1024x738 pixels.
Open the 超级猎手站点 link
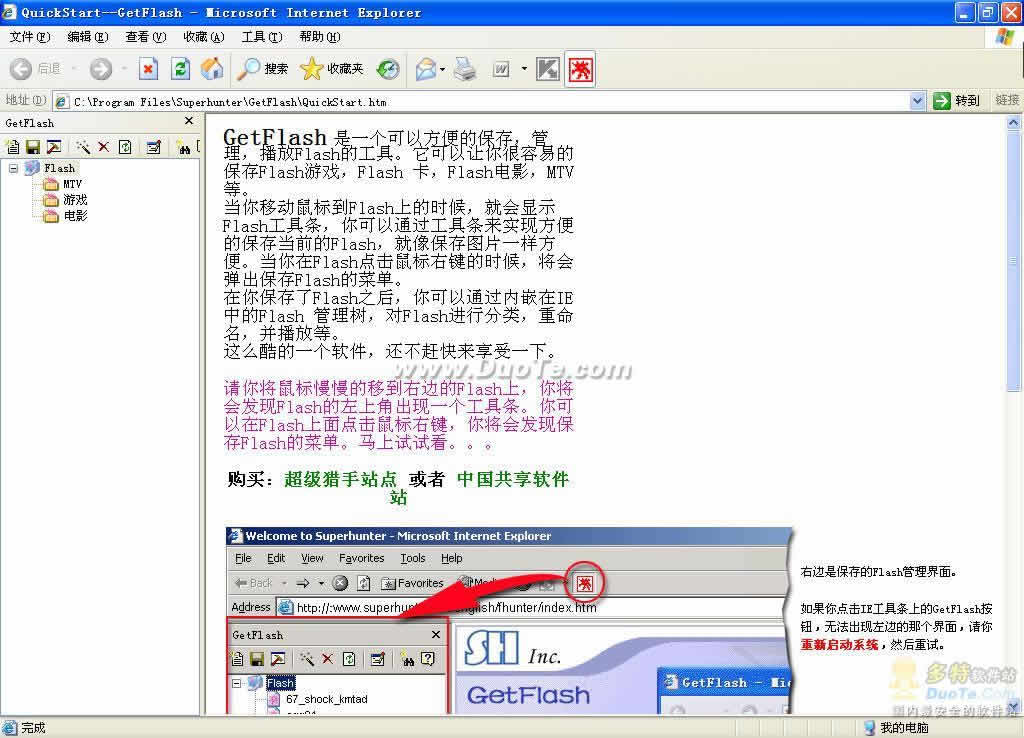(x=340, y=479)
